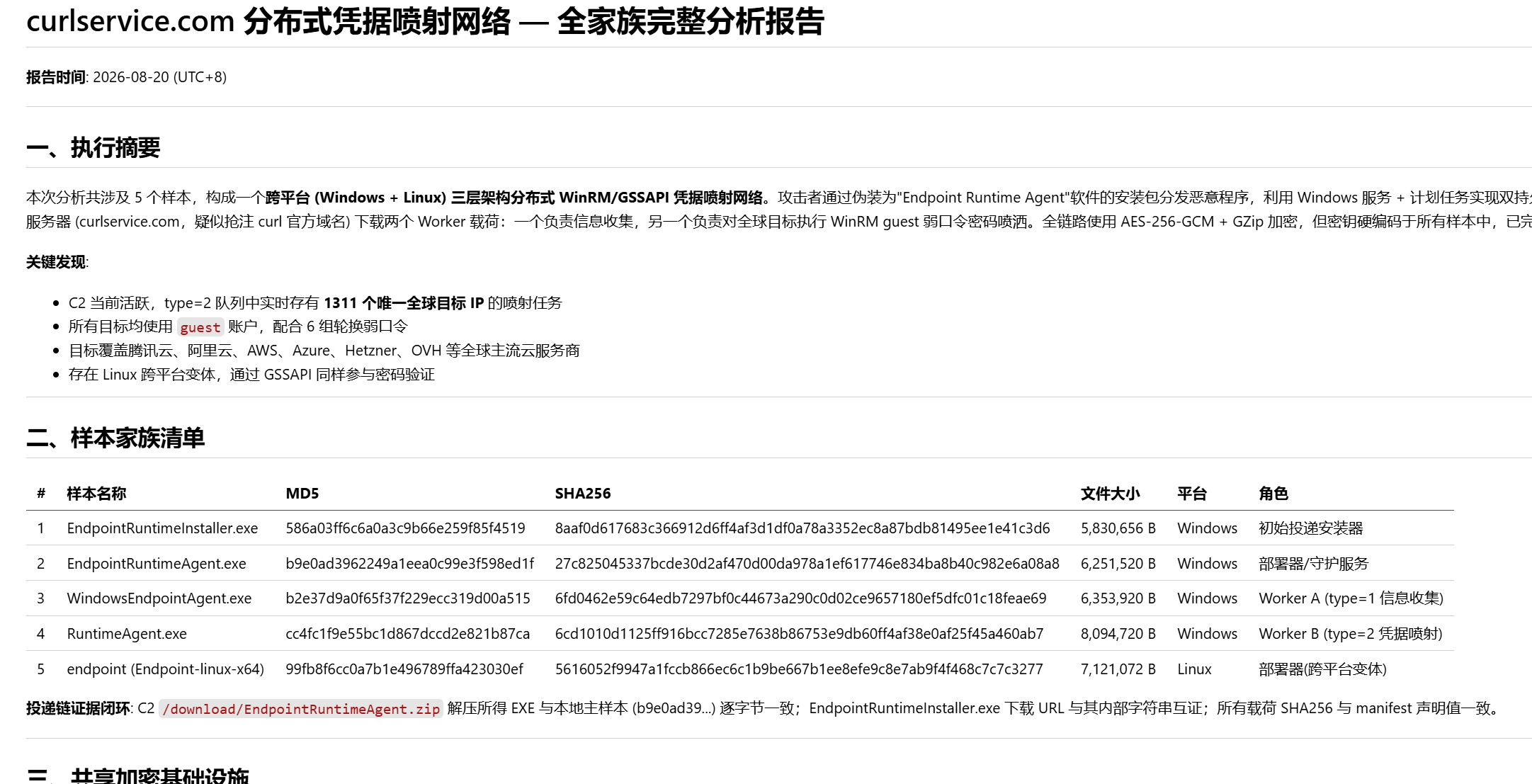Click the MD5 column header
This screenshot has height=784, width=1532.
click(302, 494)
